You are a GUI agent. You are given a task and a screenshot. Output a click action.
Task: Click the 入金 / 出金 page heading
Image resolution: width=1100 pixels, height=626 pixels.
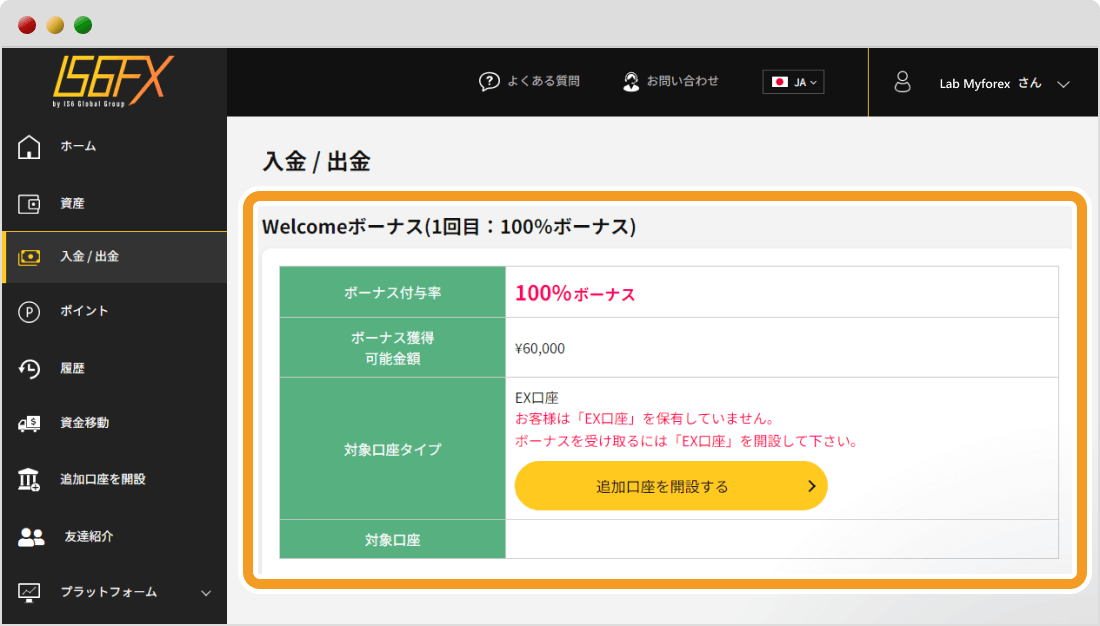[316, 161]
